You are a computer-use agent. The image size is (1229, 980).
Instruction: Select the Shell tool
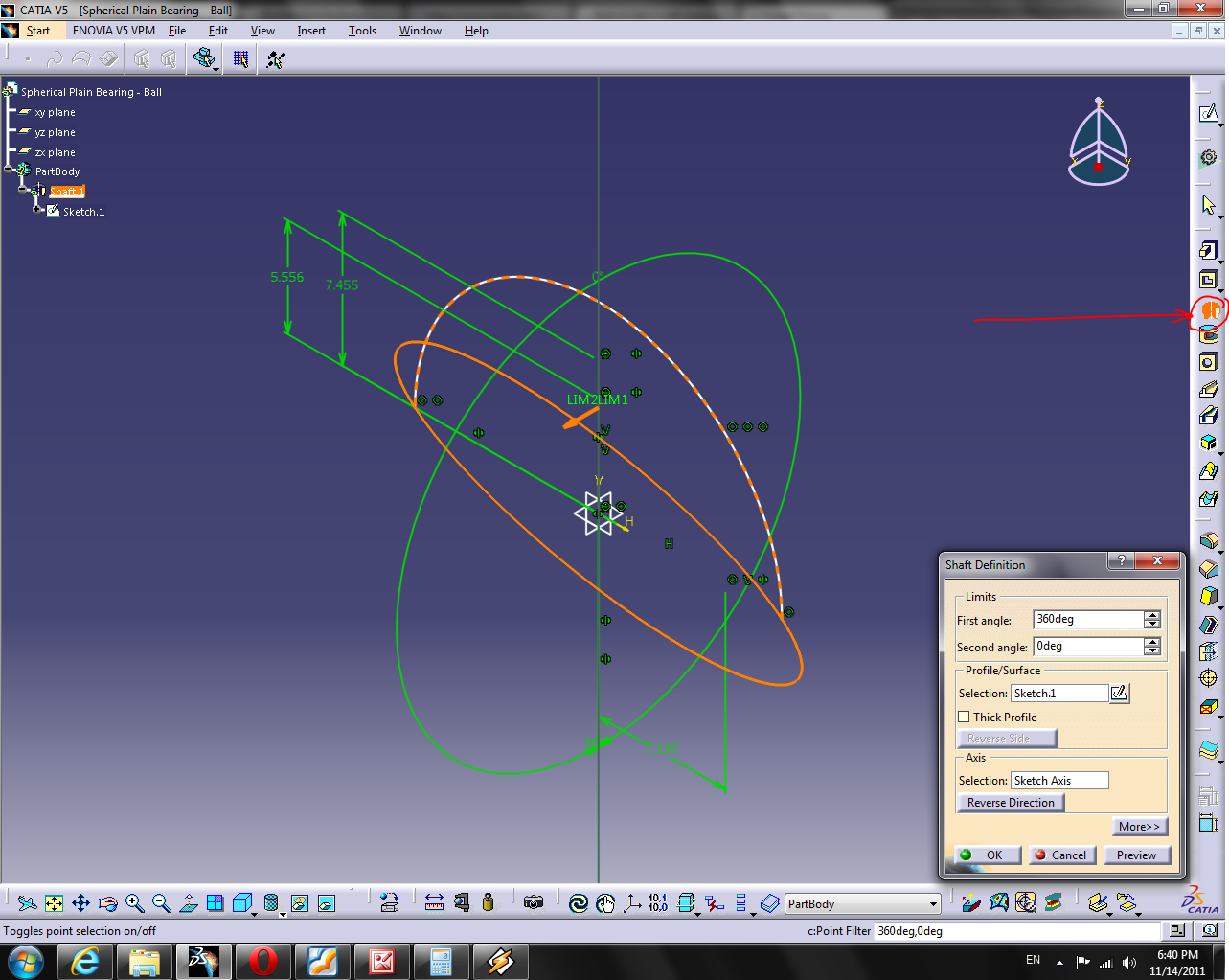(1209, 625)
